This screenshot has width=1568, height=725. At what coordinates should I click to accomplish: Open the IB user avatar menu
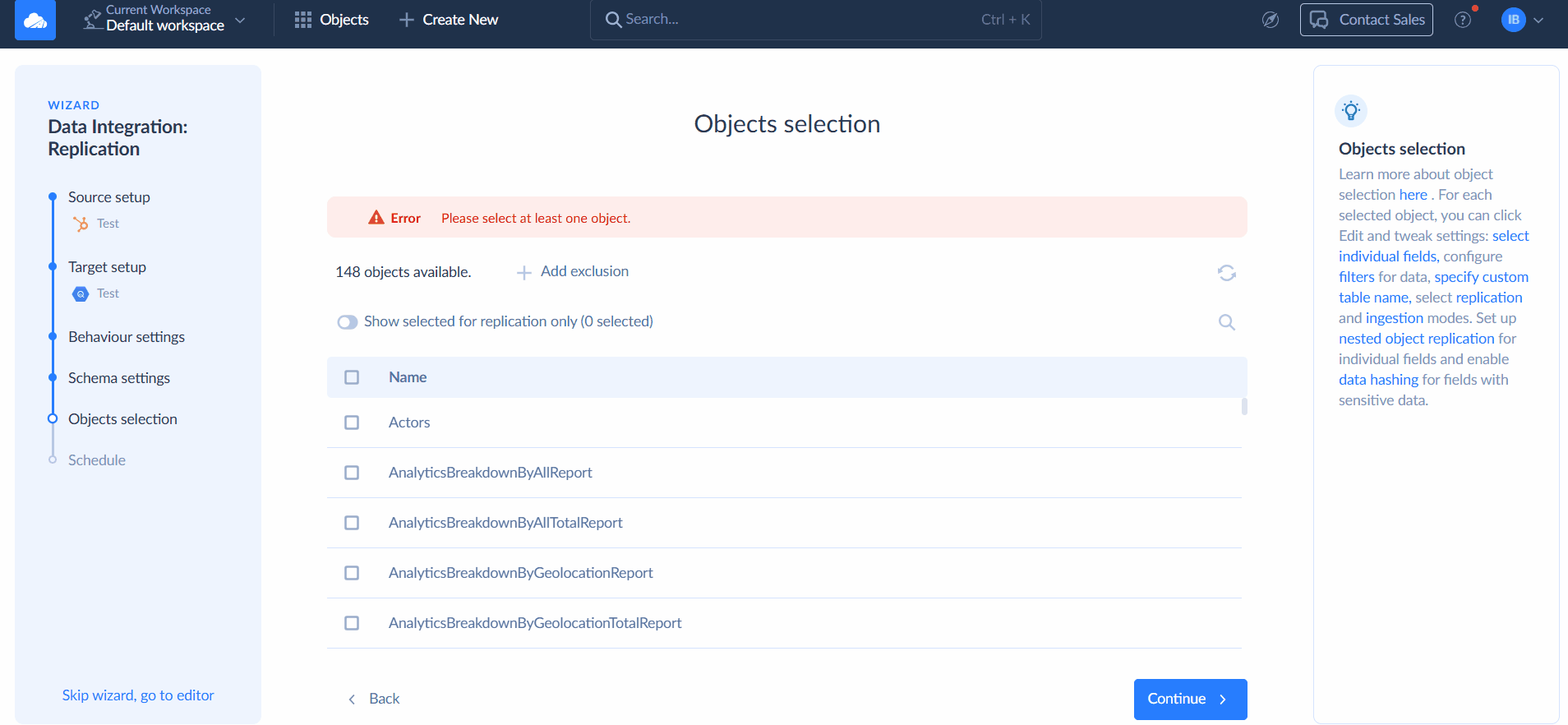click(x=1513, y=20)
